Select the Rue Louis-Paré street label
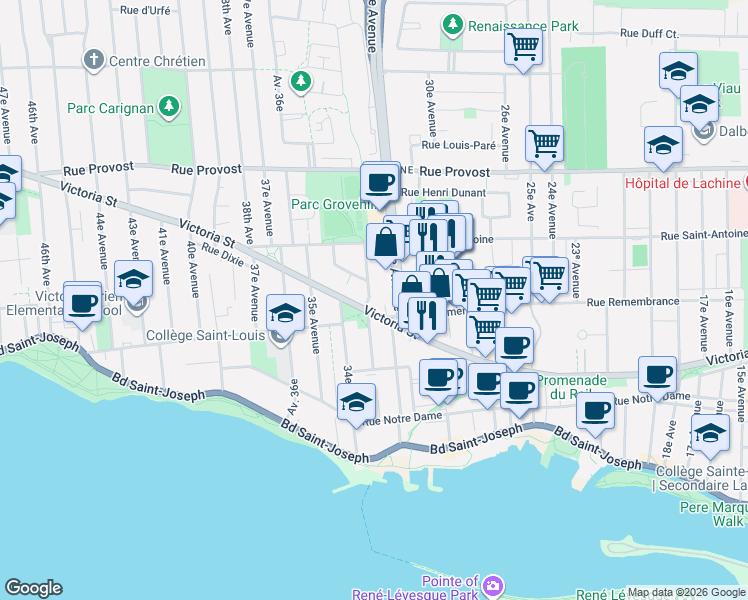The image size is (748, 600). (x=458, y=145)
